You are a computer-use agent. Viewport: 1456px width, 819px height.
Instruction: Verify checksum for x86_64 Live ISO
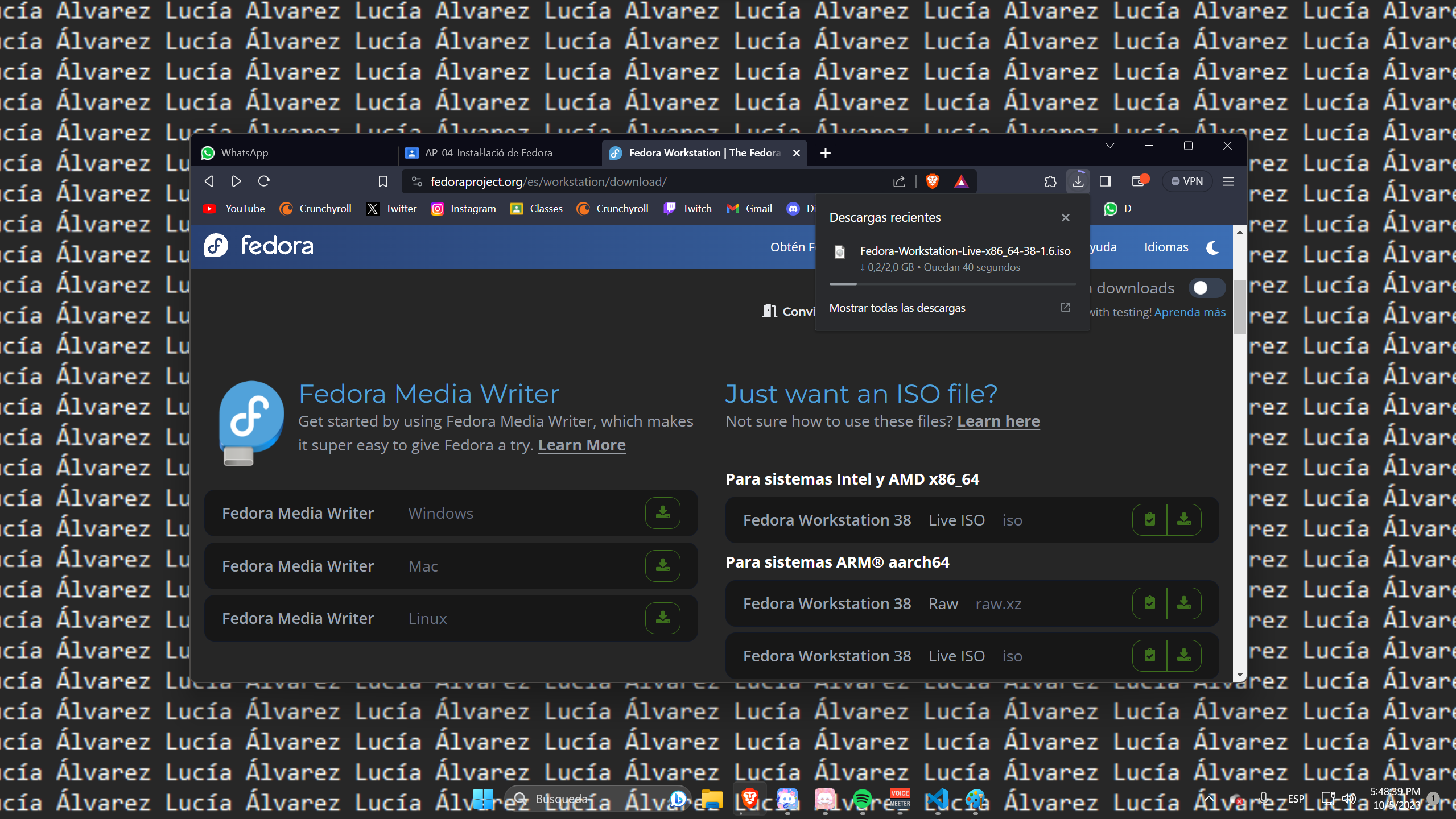(x=1149, y=519)
